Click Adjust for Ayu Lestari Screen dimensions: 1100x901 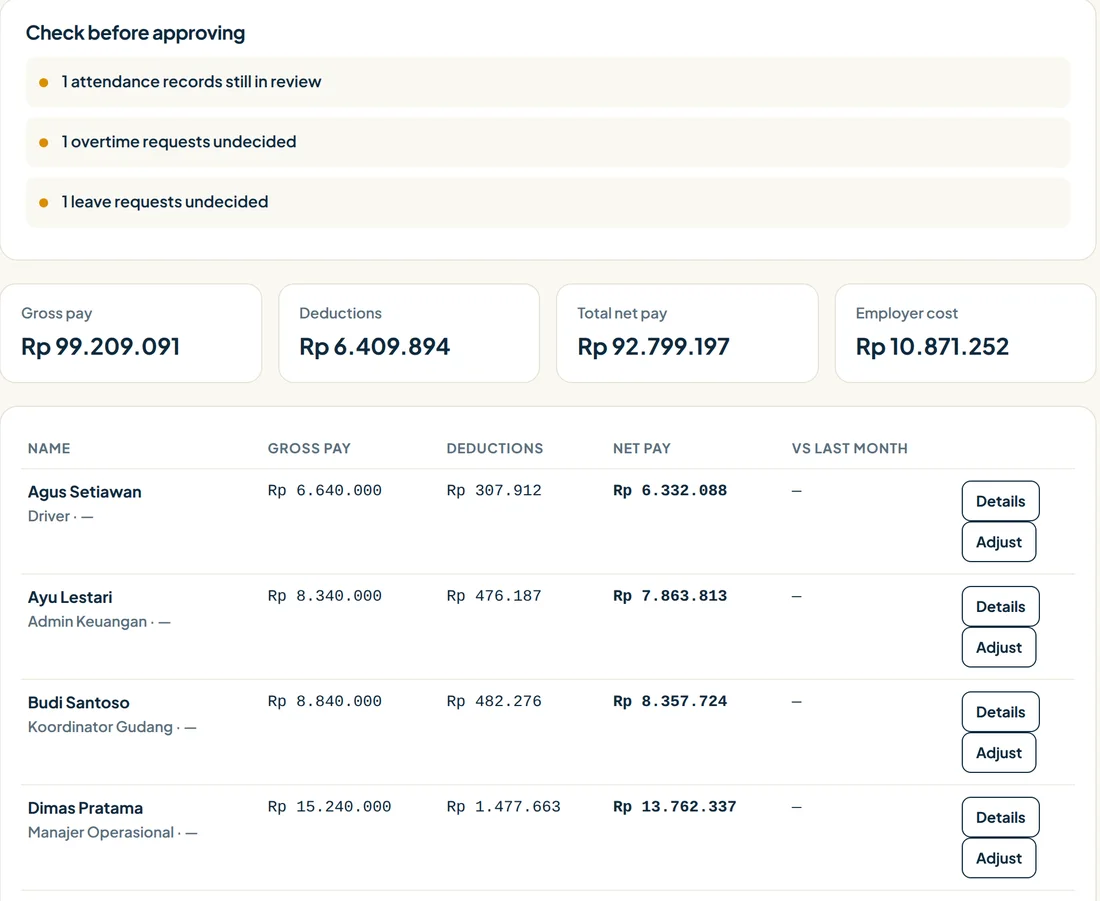[x=999, y=647]
